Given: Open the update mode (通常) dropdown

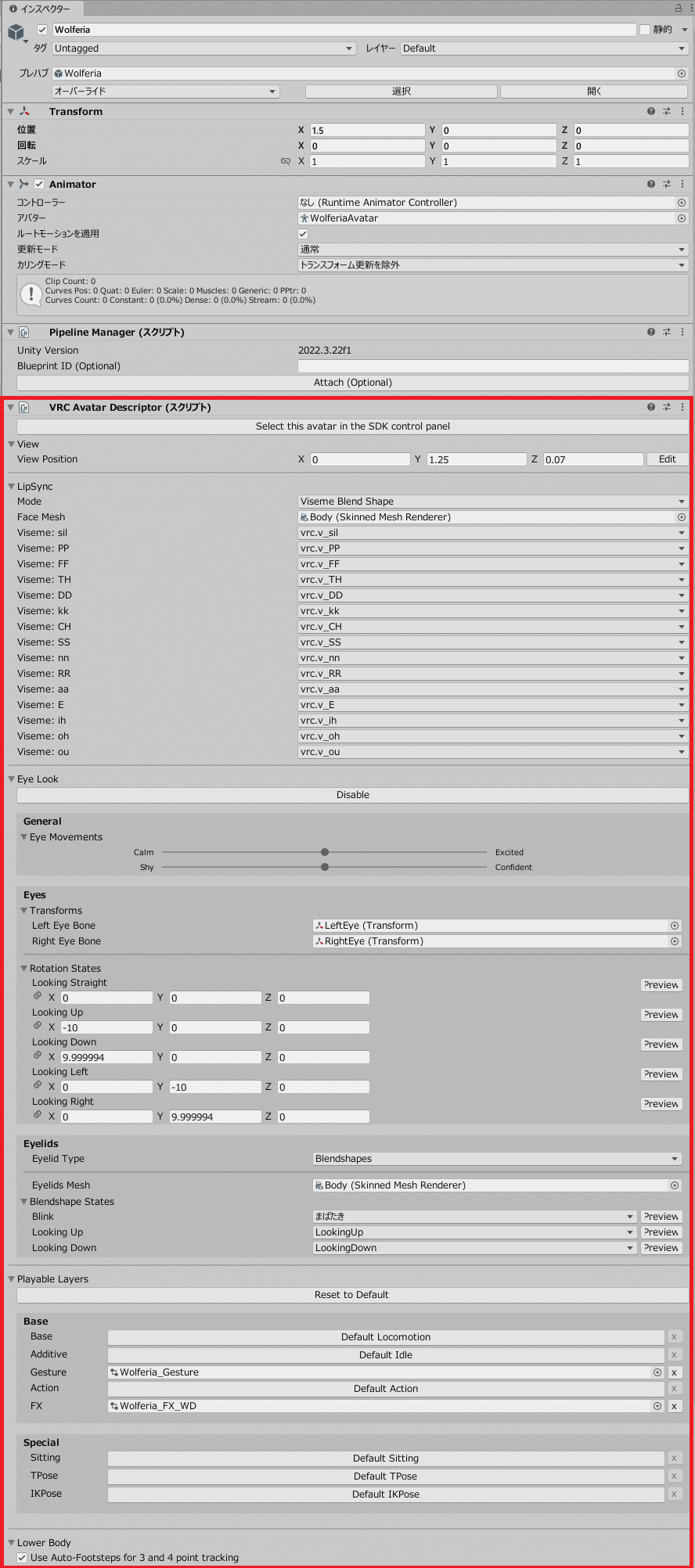Looking at the screenshot, I should coord(493,249).
